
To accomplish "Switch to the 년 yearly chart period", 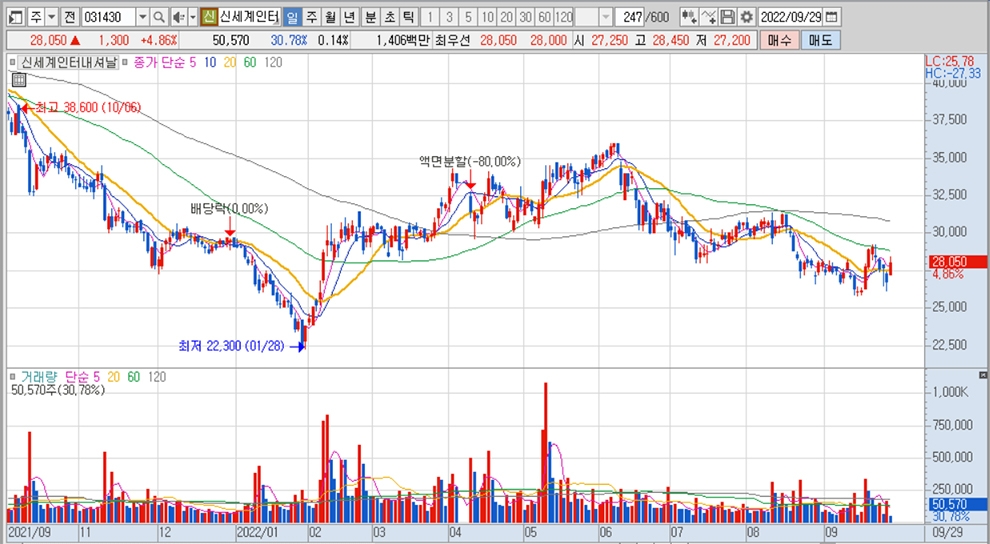I will pos(349,16).
